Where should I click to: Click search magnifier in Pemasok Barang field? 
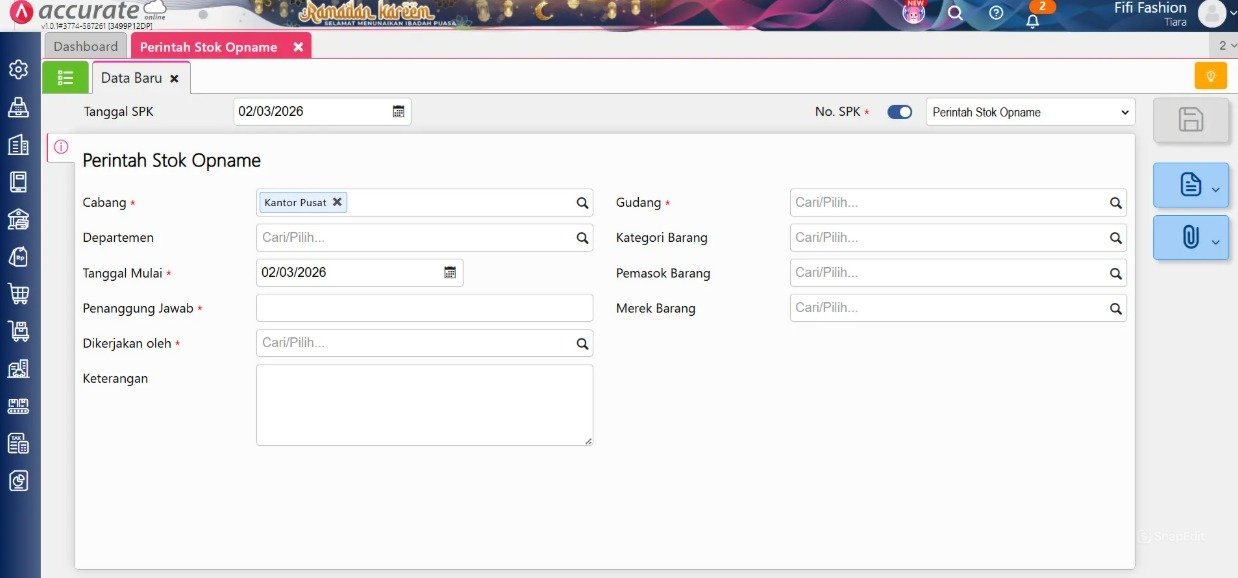click(1115, 273)
